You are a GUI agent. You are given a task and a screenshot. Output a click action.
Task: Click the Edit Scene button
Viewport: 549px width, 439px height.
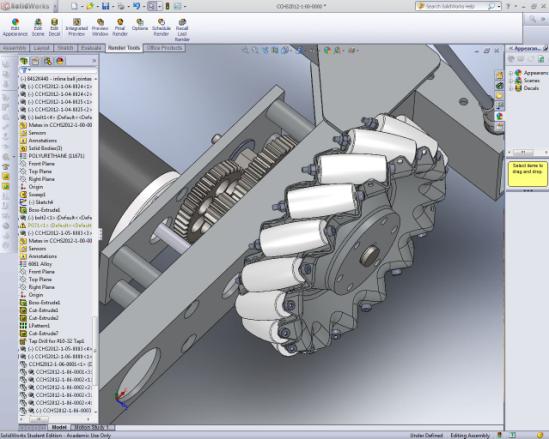click(38, 28)
